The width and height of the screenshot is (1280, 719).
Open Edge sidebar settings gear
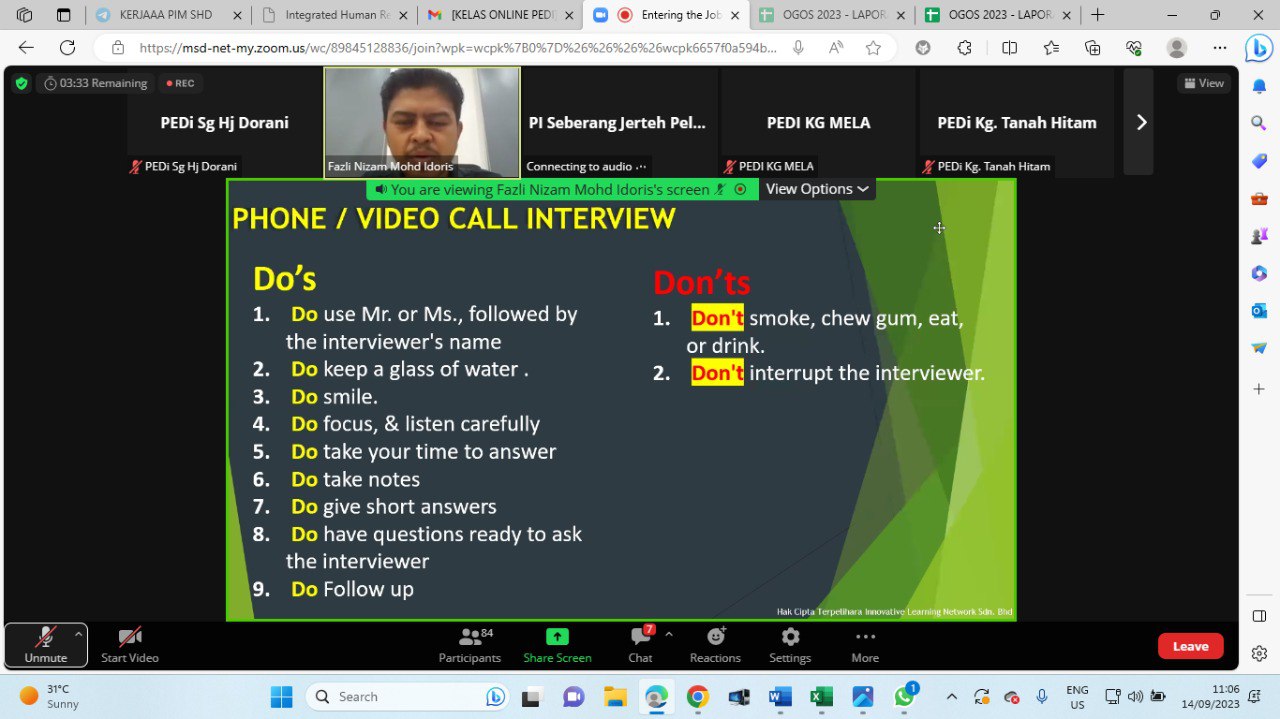1259,653
